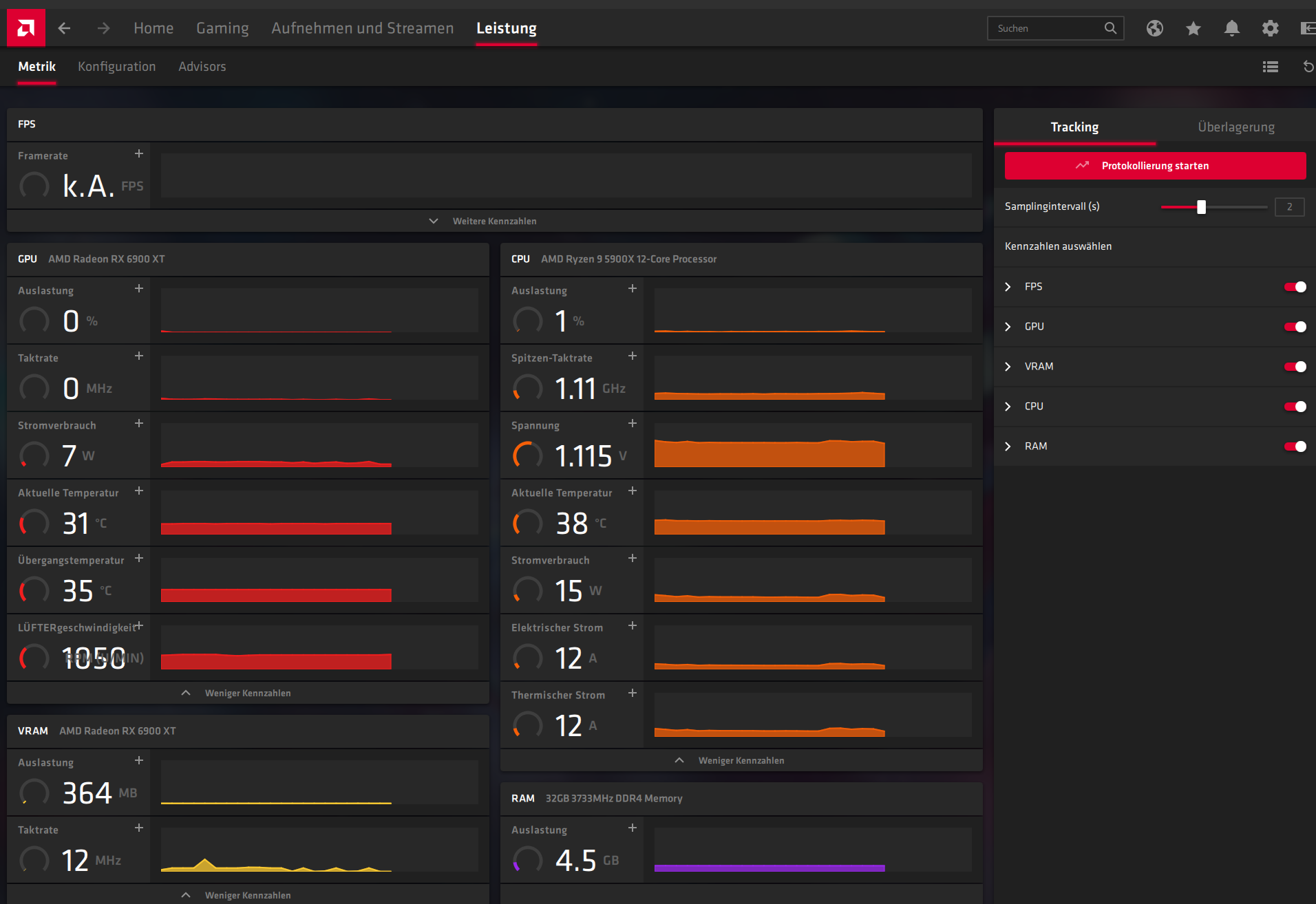The image size is (1316, 904).
Task: Collapse CPU panel with Weniger Kennzahlen
Action: pos(741,760)
